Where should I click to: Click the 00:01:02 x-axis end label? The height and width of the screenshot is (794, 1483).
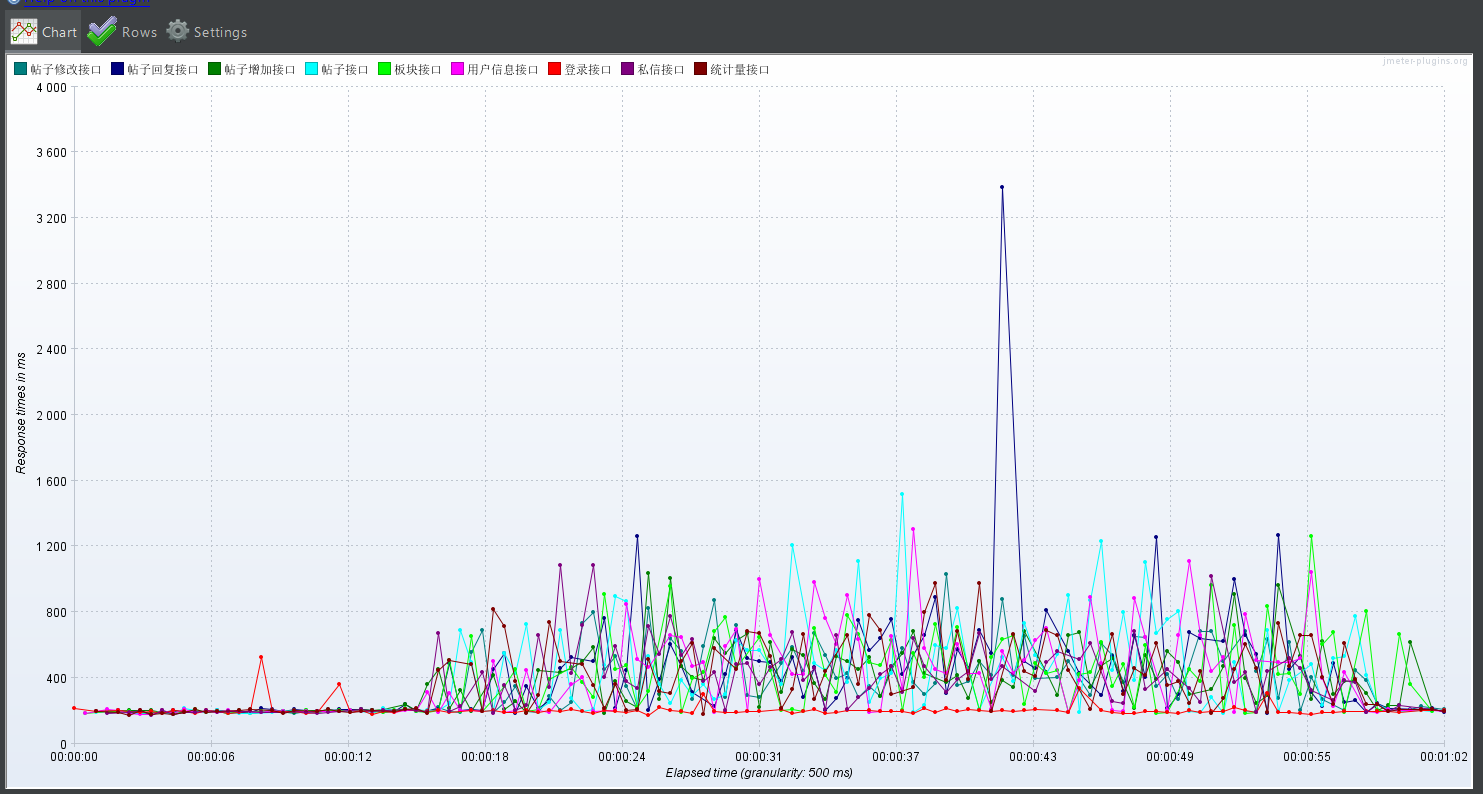click(x=1444, y=757)
